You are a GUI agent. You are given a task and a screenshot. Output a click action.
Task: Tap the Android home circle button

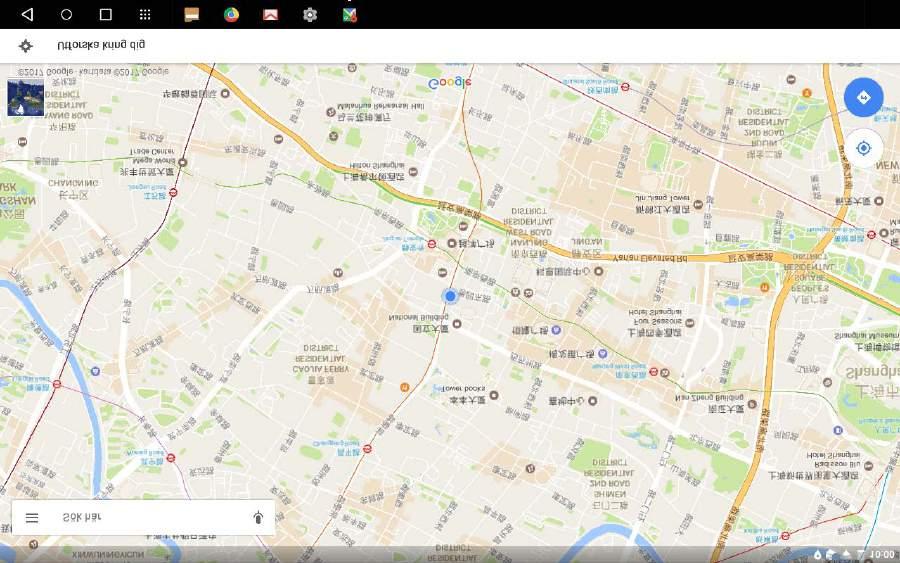point(67,14)
